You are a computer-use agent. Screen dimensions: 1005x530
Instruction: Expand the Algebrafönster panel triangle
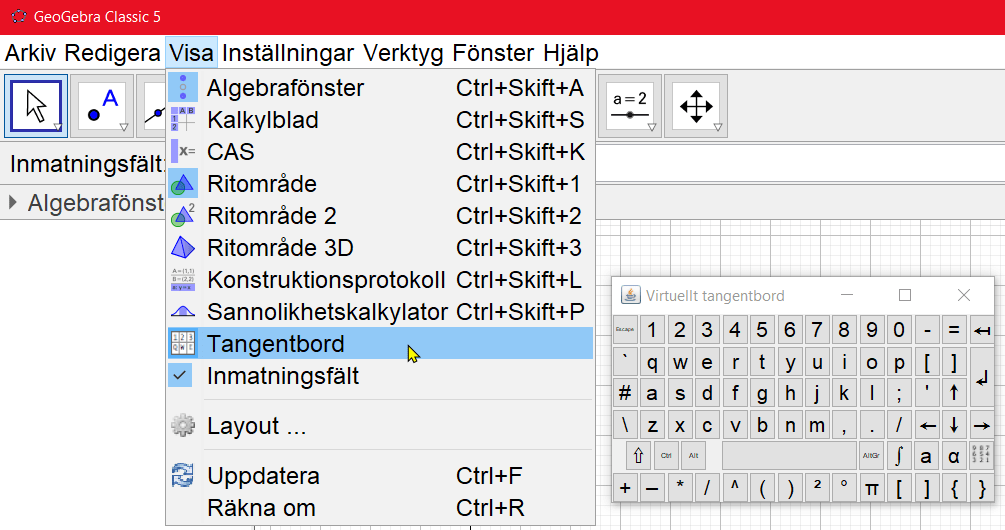[x=13, y=203]
